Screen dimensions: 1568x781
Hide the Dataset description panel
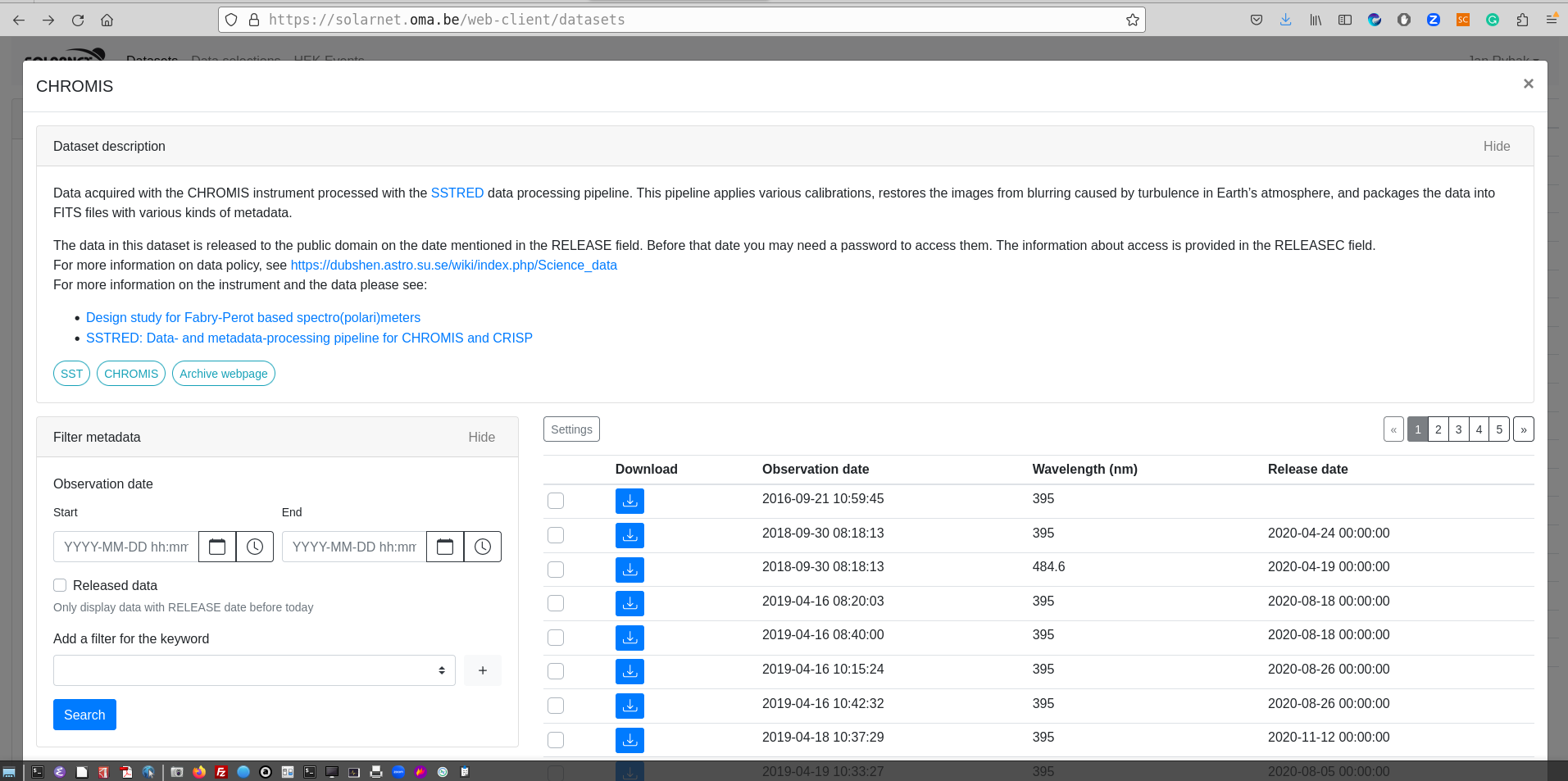coord(1496,146)
